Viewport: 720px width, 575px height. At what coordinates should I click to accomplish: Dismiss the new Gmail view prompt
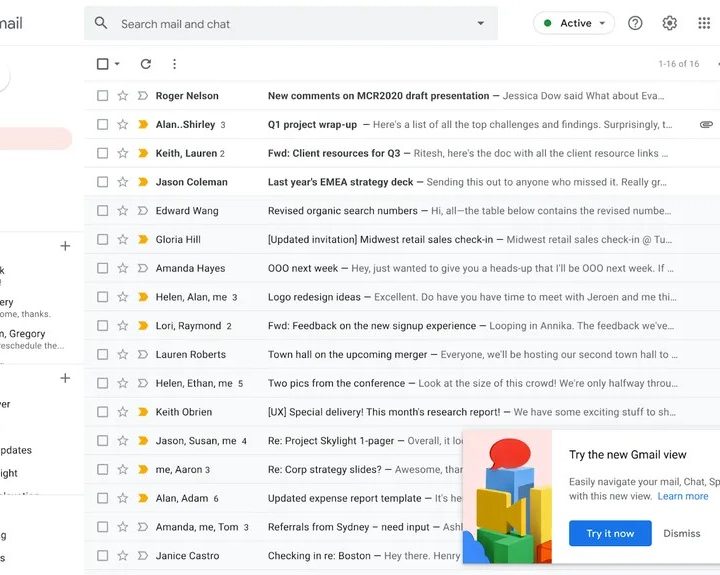click(681, 533)
